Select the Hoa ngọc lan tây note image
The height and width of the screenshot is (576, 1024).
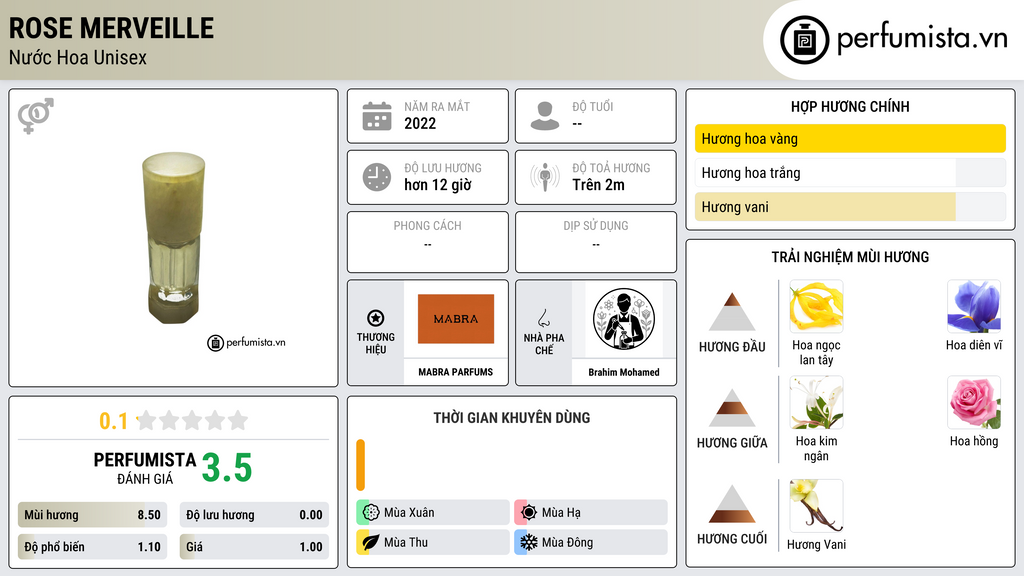click(816, 306)
